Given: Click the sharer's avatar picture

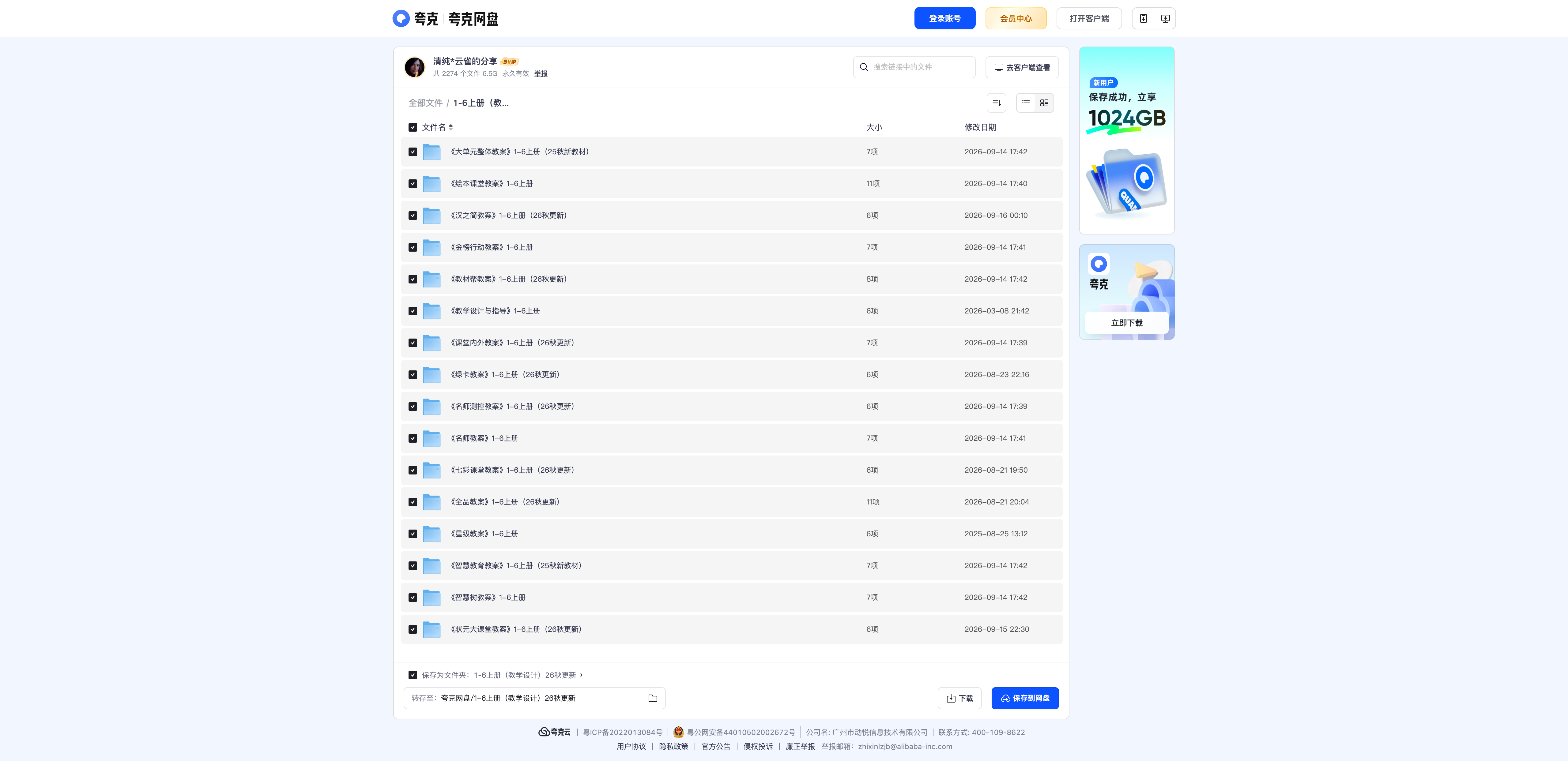Looking at the screenshot, I should (415, 67).
